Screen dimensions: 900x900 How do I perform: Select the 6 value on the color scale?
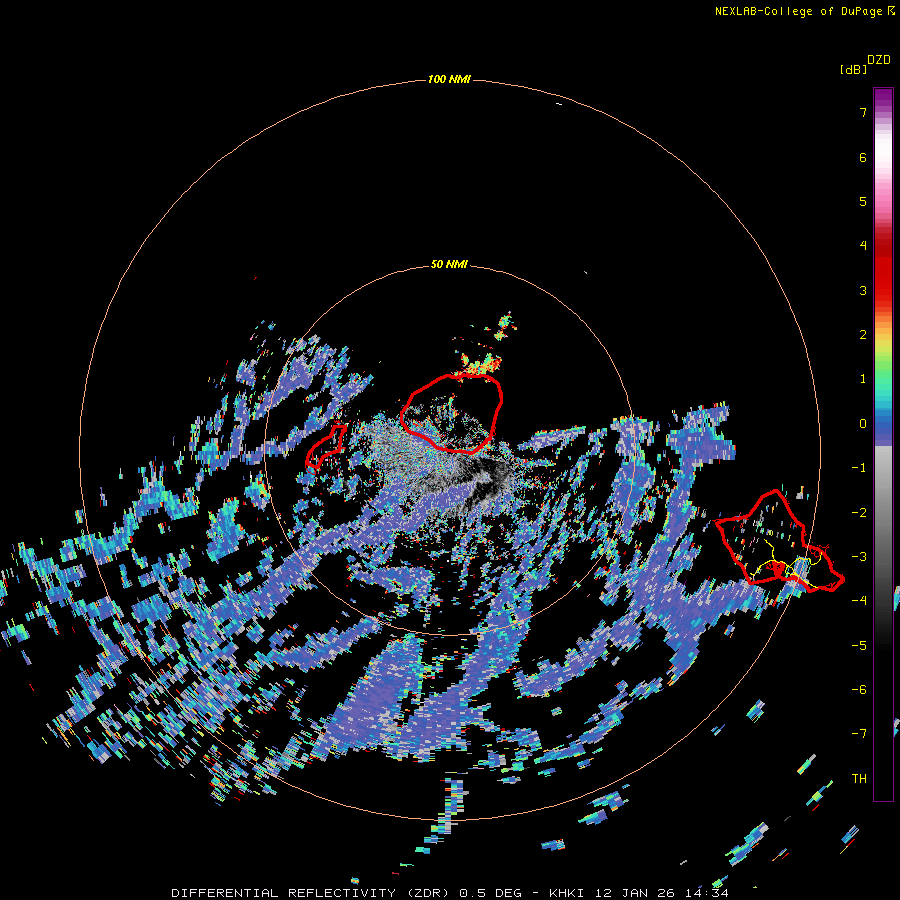[863, 157]
